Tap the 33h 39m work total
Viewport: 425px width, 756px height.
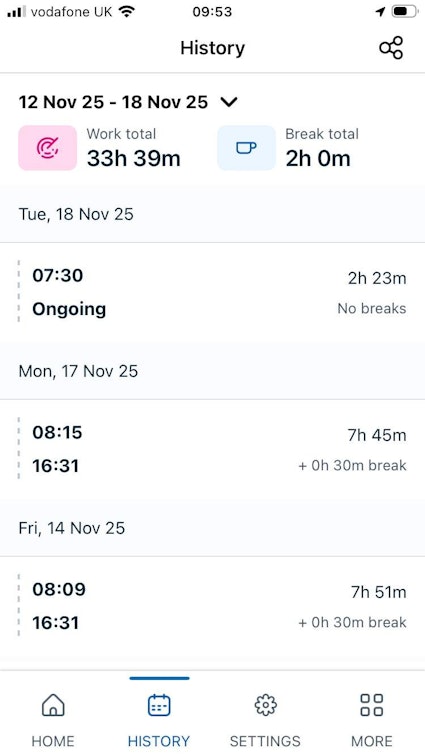[x=134, y=159]
